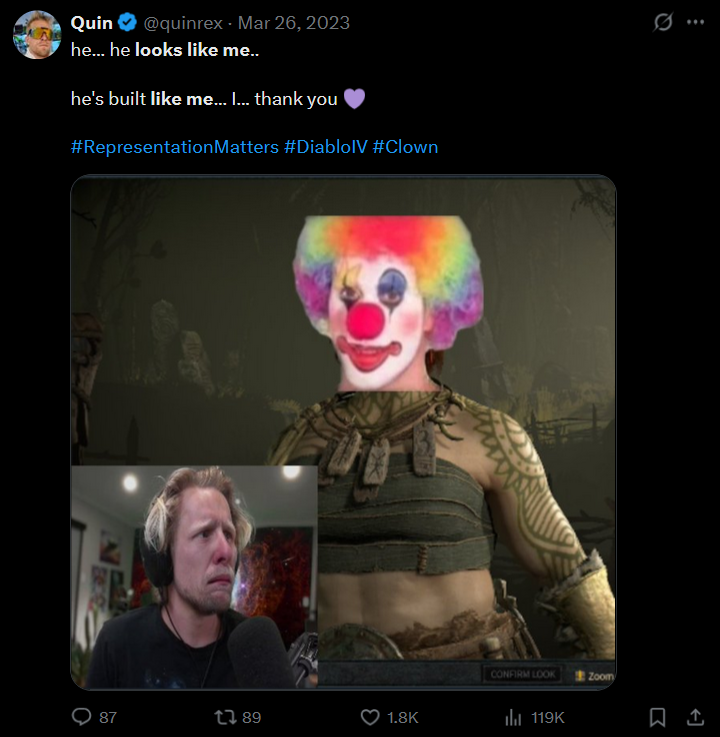Open the #Clown hashtag

coord(405,147)
